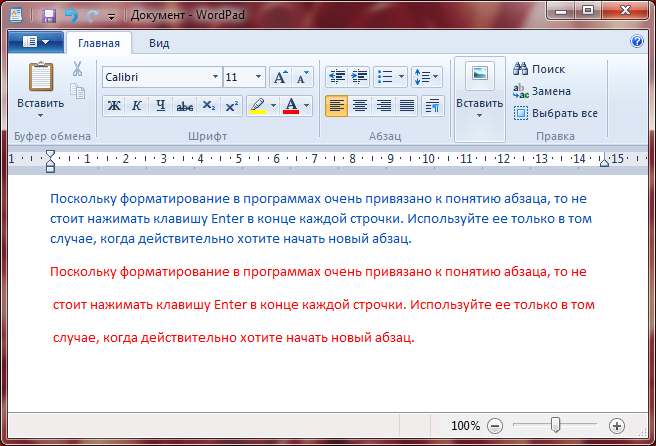Open the font color dropdown arrow

pos(307,106)
